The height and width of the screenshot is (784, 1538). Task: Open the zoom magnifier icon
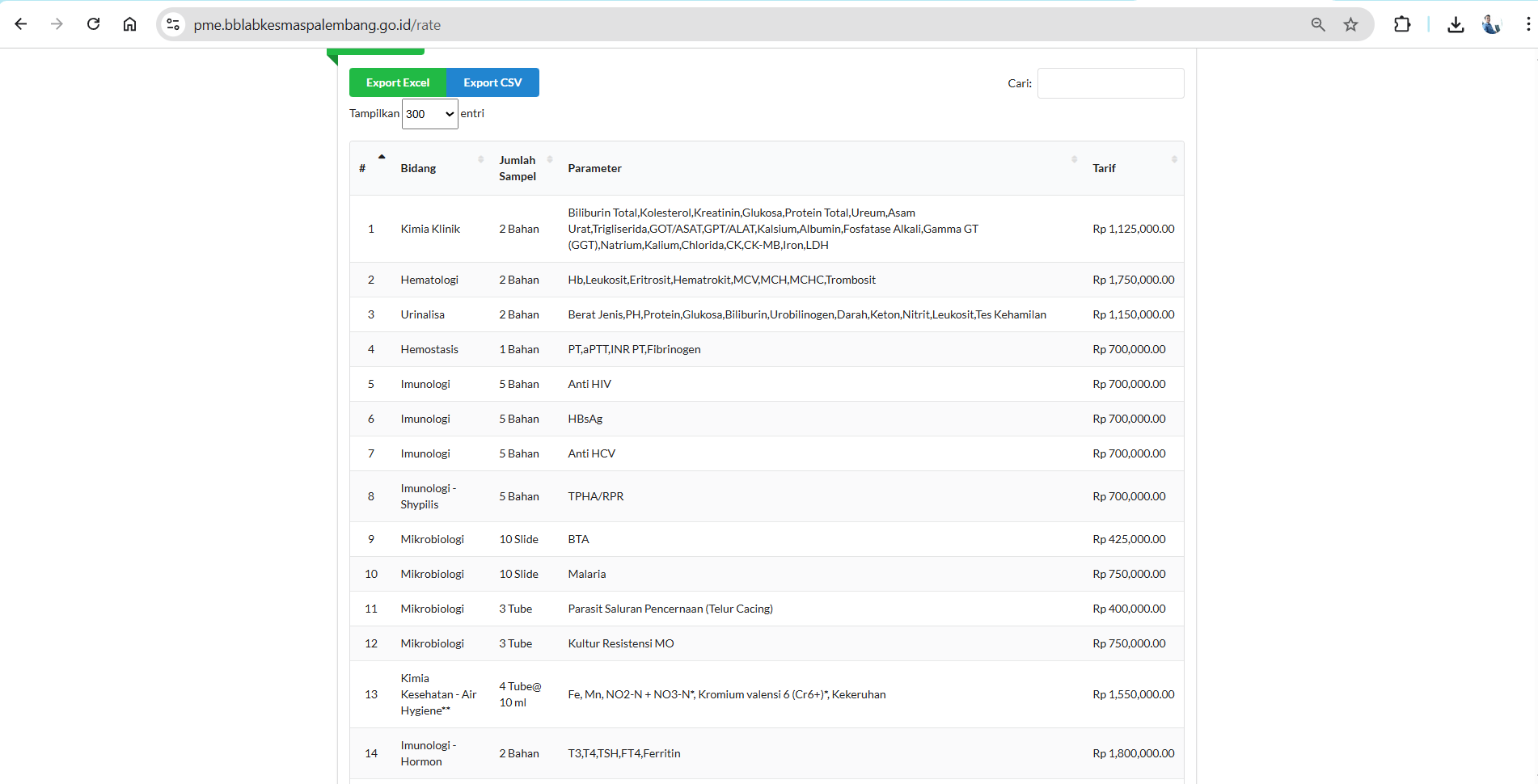pyautogui.click(x=1318, y=24)
